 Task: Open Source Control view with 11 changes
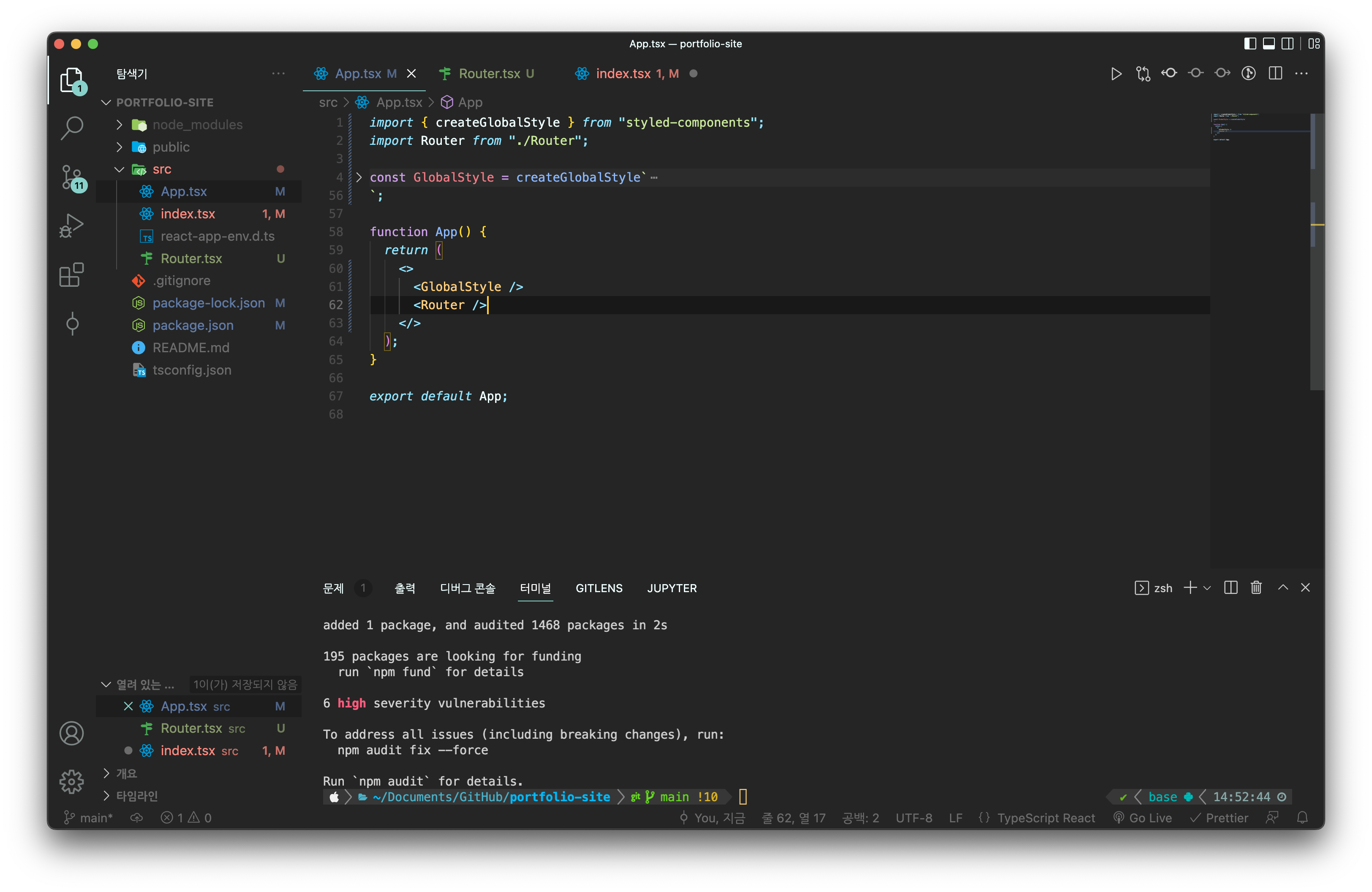(x=71, y=176)
